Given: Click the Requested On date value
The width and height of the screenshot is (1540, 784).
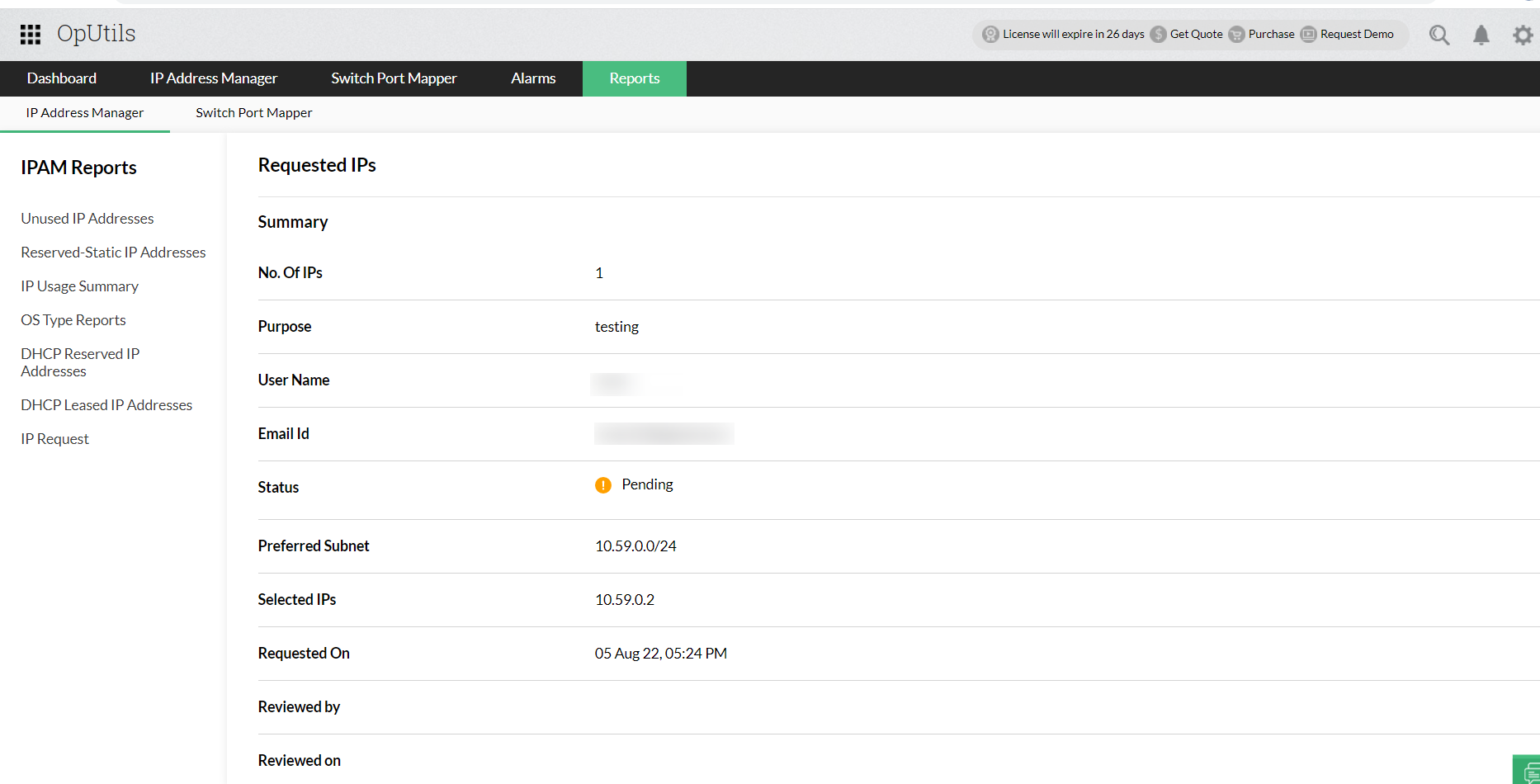Looking at the screenshot, I should click(x=661, y=654).
